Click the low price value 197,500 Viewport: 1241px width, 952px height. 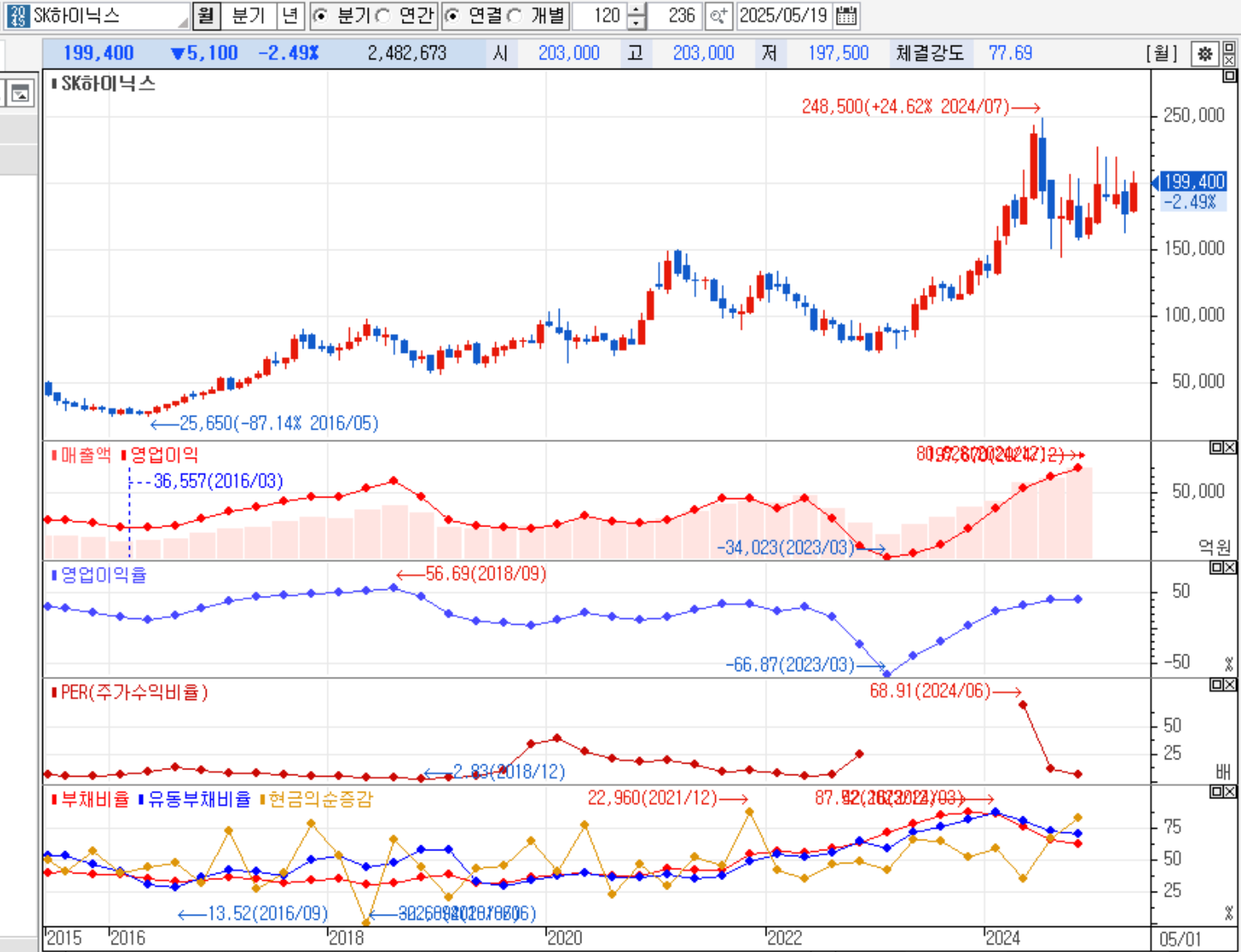(838, 54)
